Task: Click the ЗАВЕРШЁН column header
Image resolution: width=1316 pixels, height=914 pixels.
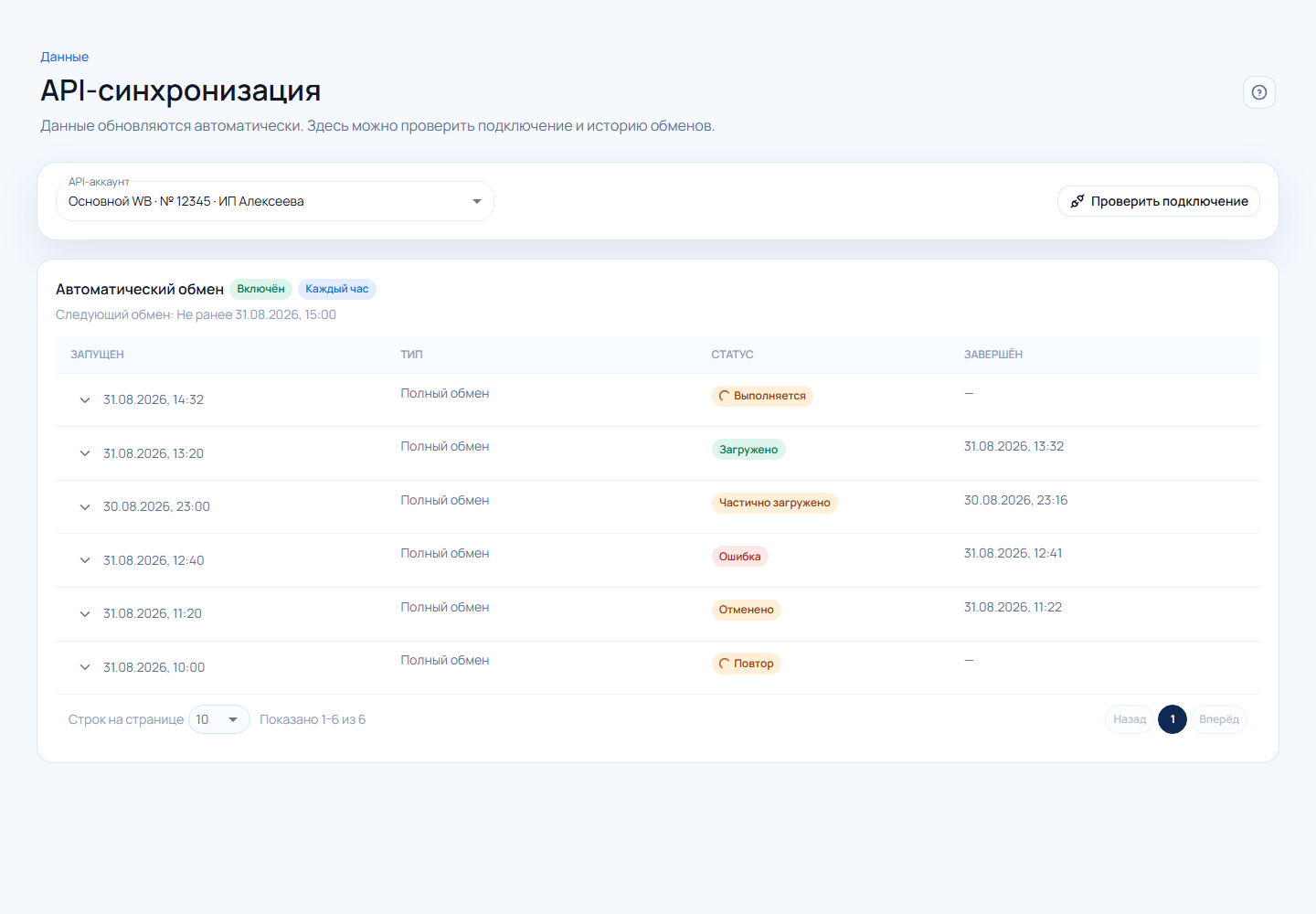Action: tap(993, 355)
